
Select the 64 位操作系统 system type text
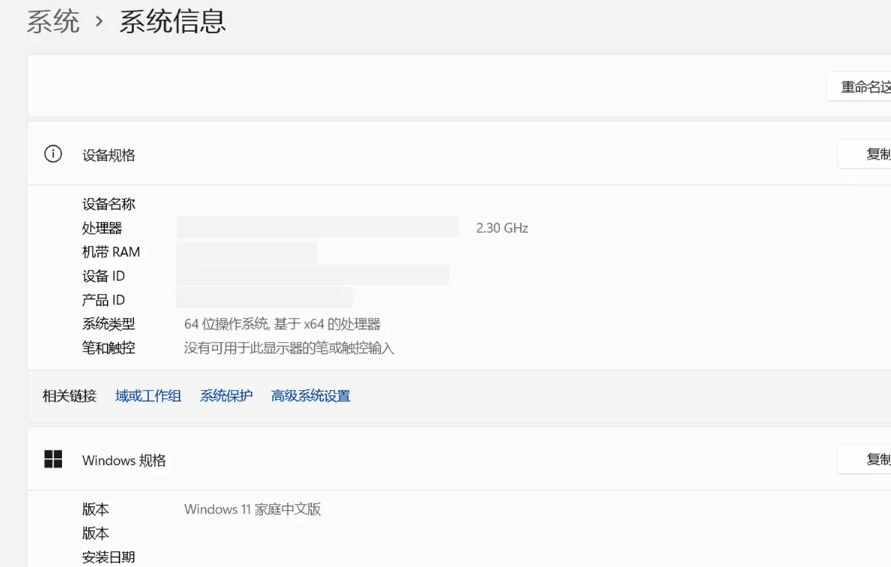tap(282, 324)
